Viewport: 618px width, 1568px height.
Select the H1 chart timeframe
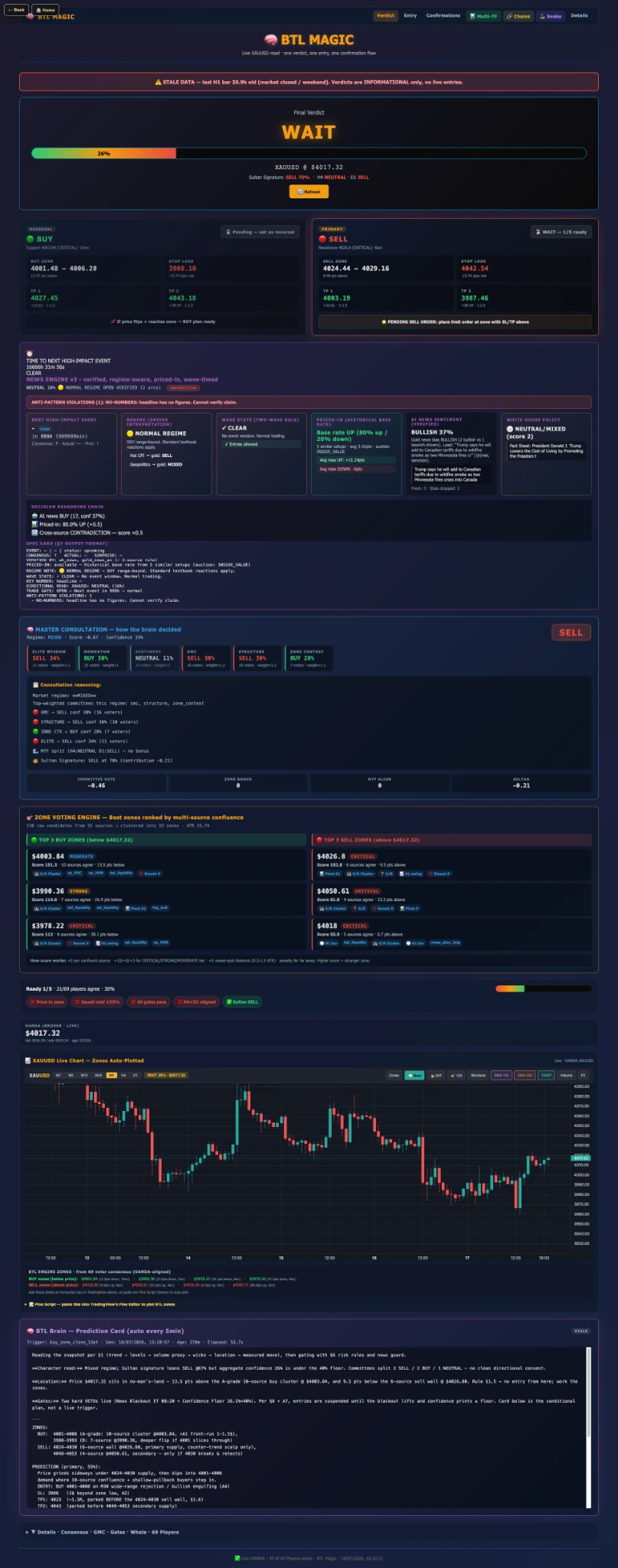coord(112,1075)
